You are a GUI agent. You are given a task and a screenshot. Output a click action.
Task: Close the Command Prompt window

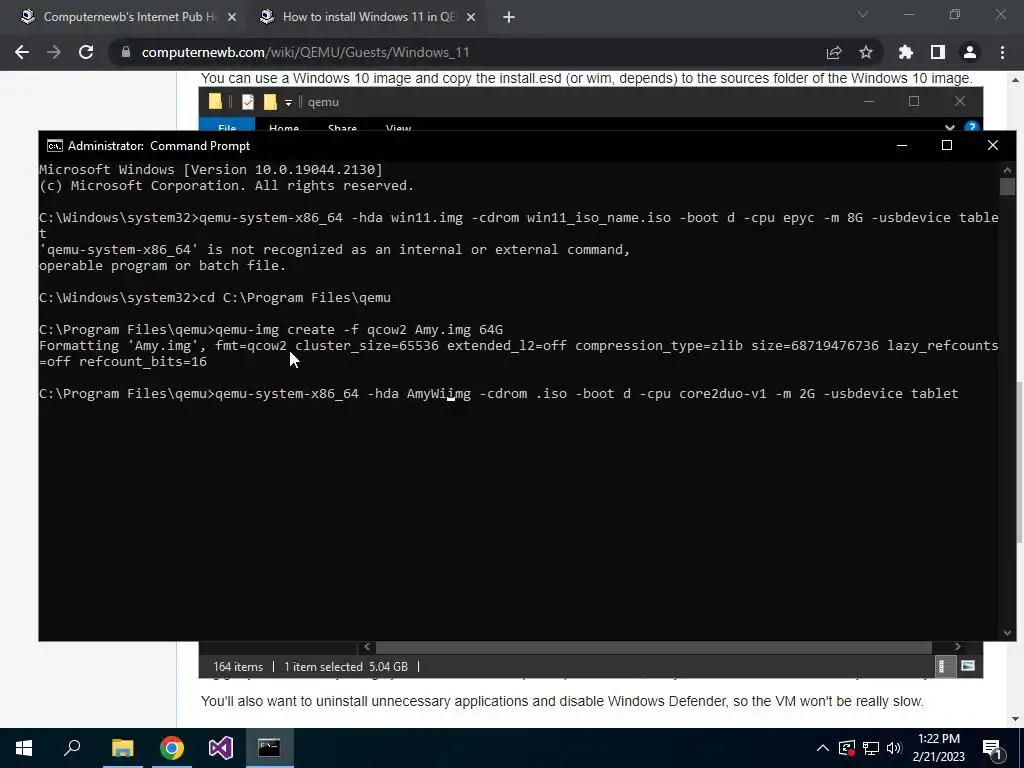pyautogui.click(x=993, y=145)
